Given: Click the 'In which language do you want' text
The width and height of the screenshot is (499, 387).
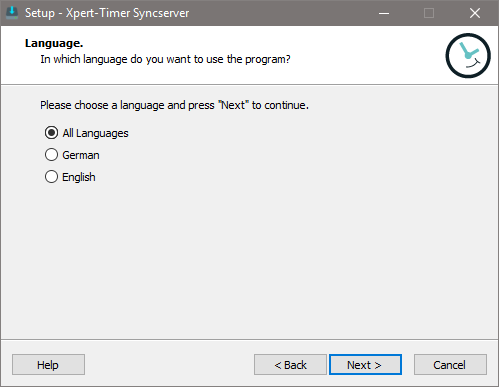Looking at the screenshot, I should 165,59.
